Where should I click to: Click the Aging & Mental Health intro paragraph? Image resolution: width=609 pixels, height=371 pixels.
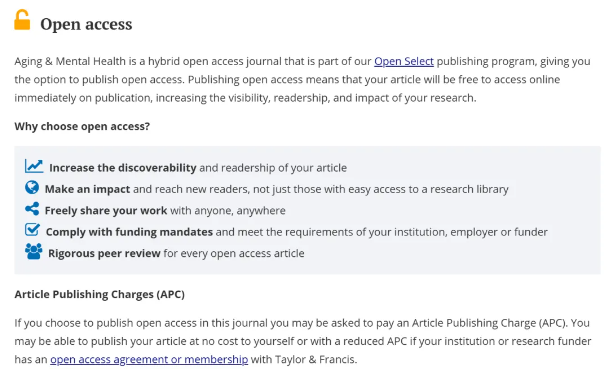tap(302, 80)
